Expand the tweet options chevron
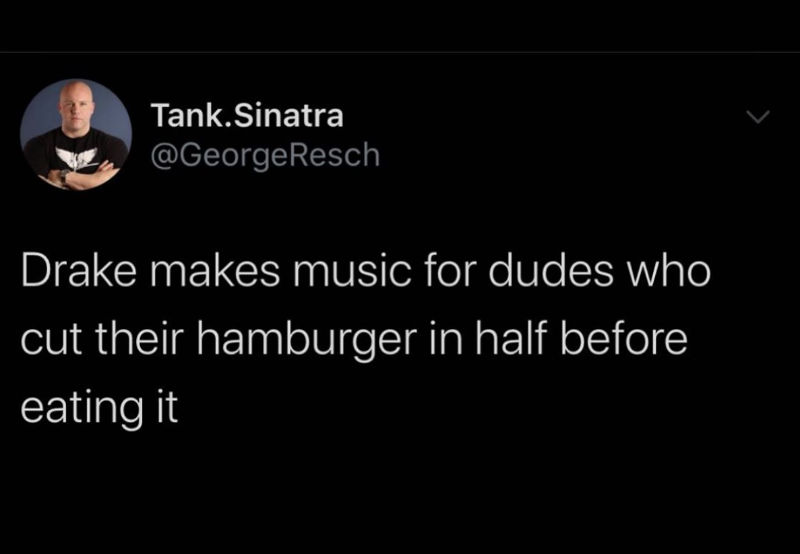Image resolution: width=800 pixels, height=554 pixels. click(759, 118)
